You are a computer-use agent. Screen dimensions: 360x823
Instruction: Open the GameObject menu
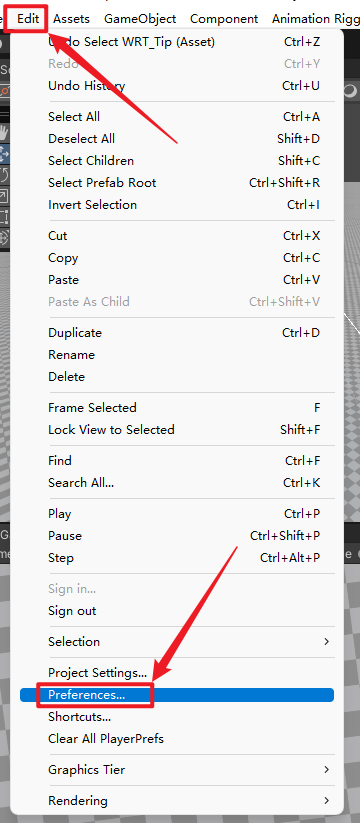coord(140,19)
